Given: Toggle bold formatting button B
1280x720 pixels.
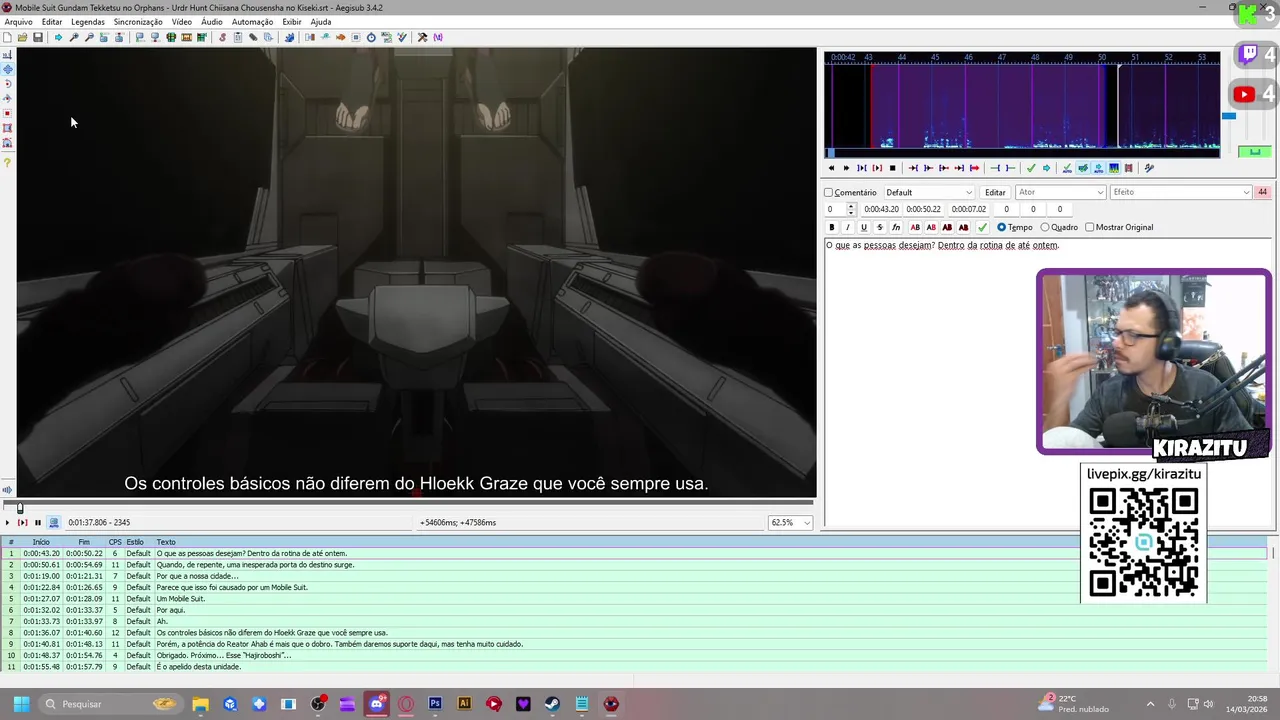Looking at the screenshot, I should click(x=831, y=227).
